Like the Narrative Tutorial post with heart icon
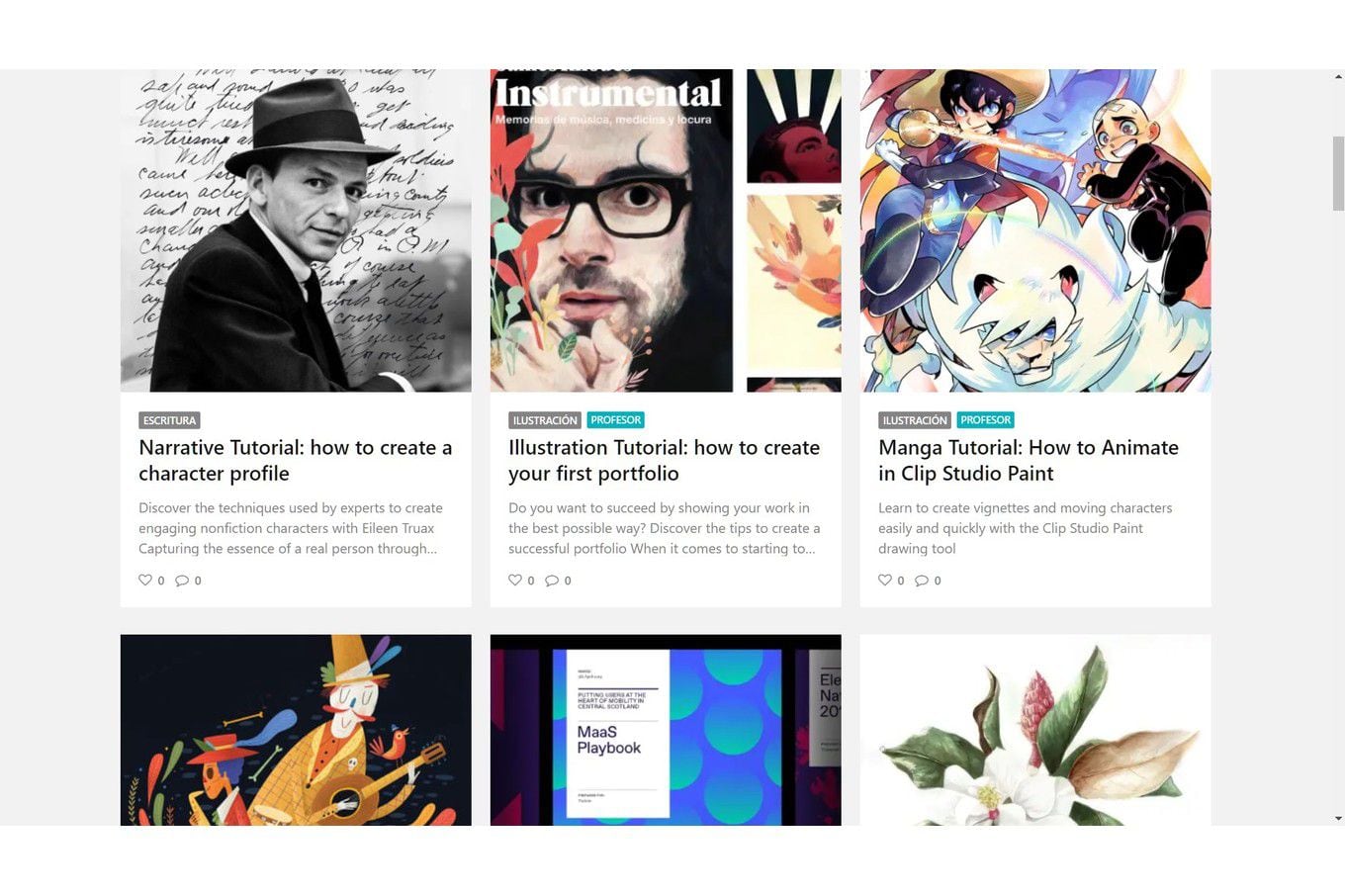 point(145,581)
